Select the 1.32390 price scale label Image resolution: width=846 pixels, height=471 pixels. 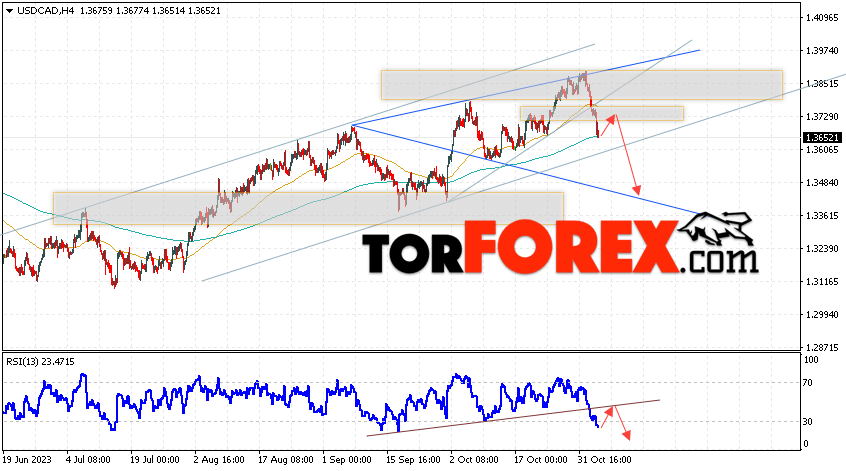click(822, 248)
